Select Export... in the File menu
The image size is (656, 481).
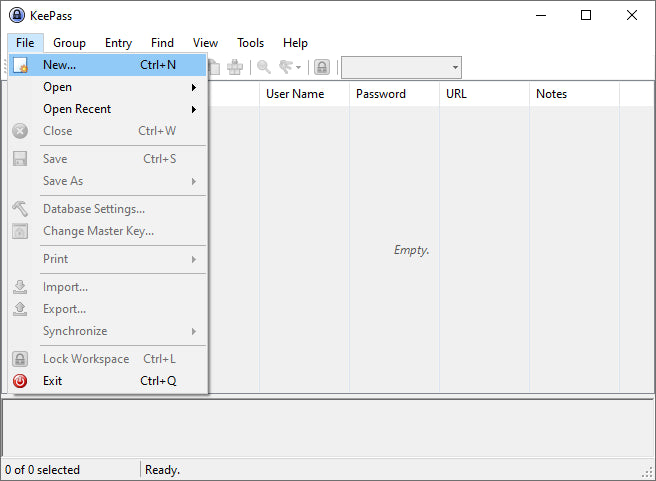pyautogui.click(x=108, y=309)
